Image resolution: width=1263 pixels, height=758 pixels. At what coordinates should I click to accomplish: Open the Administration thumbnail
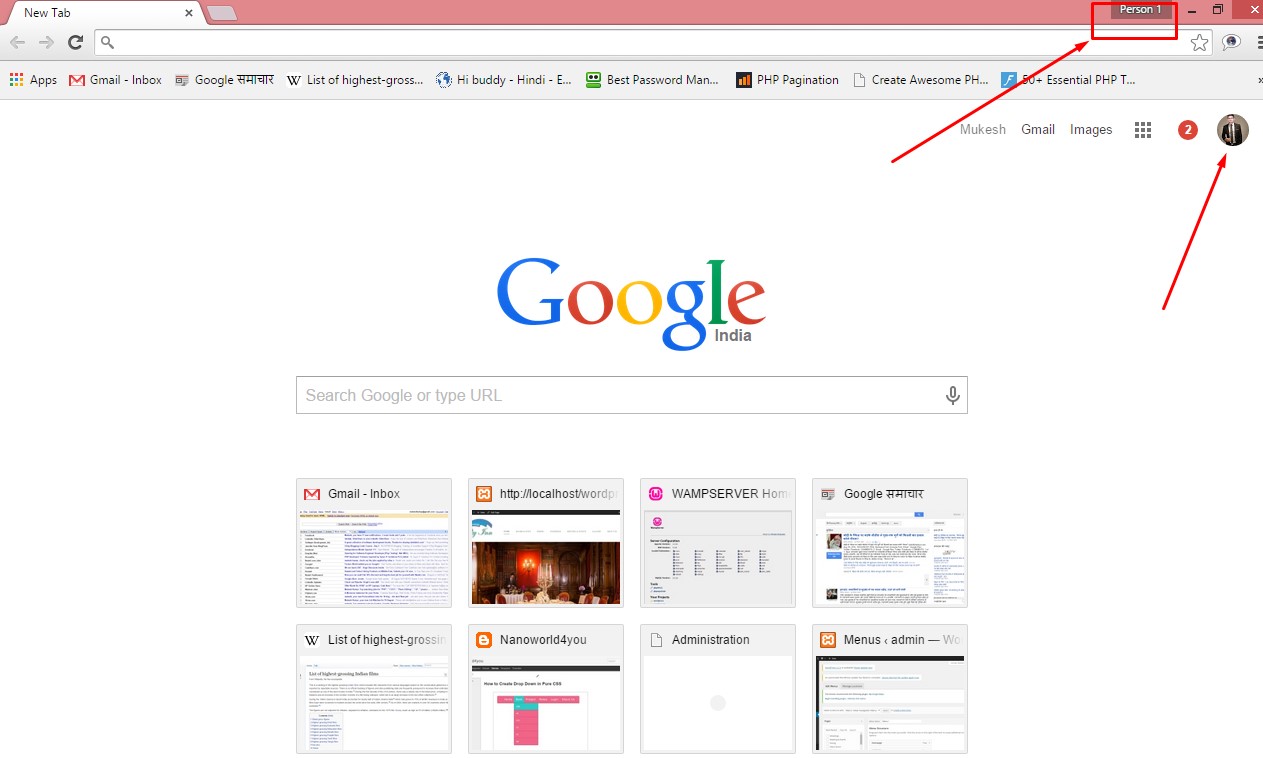[x=718, y=689]
